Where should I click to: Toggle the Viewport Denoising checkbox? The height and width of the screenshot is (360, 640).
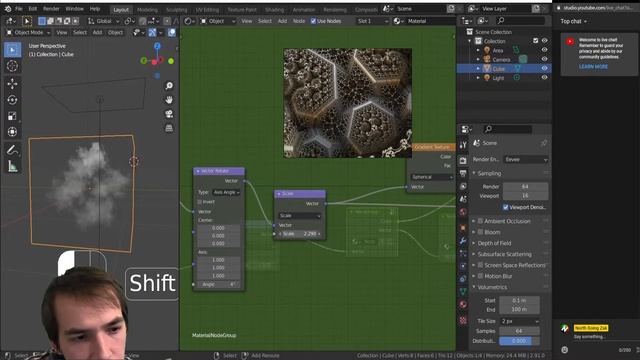pyautogui.click(x=505, y=207)
